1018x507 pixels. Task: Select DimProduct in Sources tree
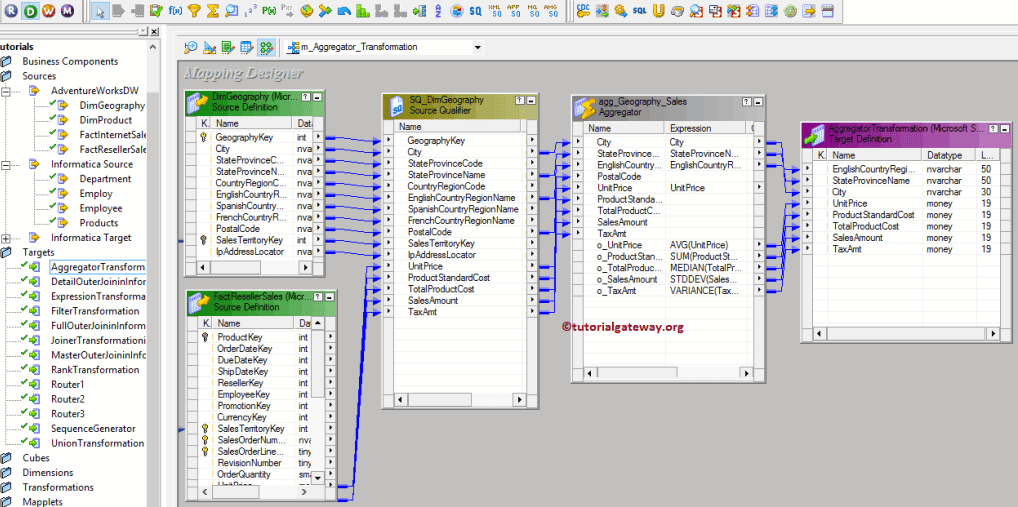[x=106, y=120]
